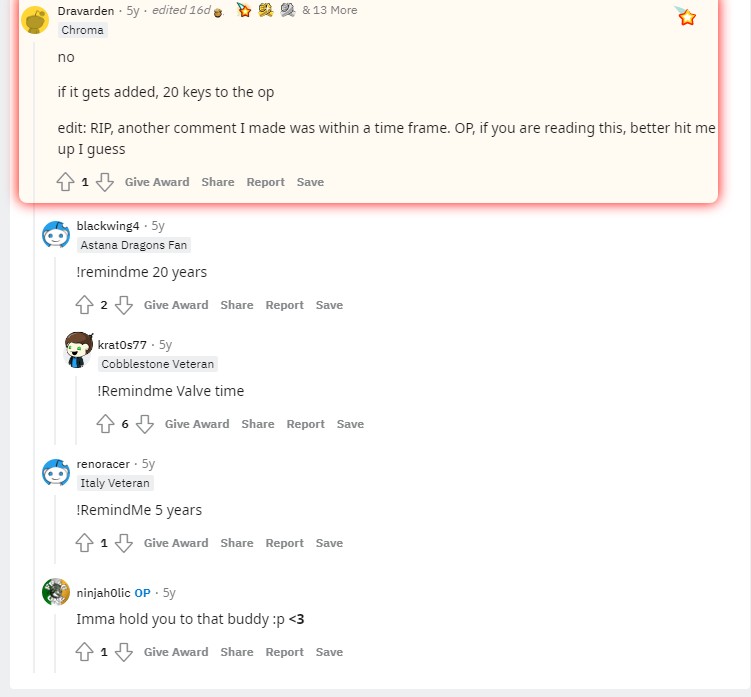
Task: Give Award to Dravarden's comment
Action: (157, 182)
